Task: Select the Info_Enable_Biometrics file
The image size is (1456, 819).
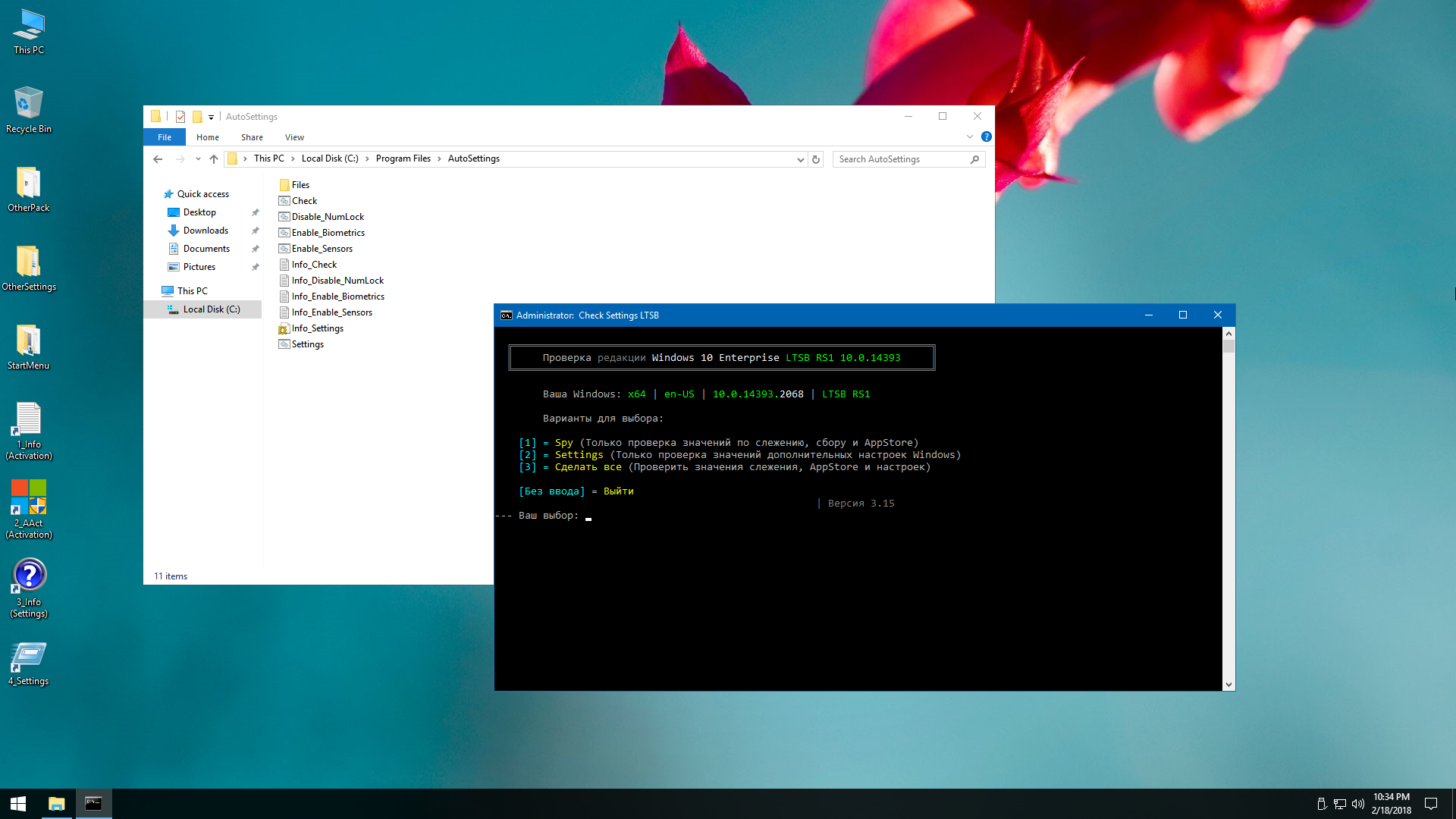Action: [x=337, y=297]
